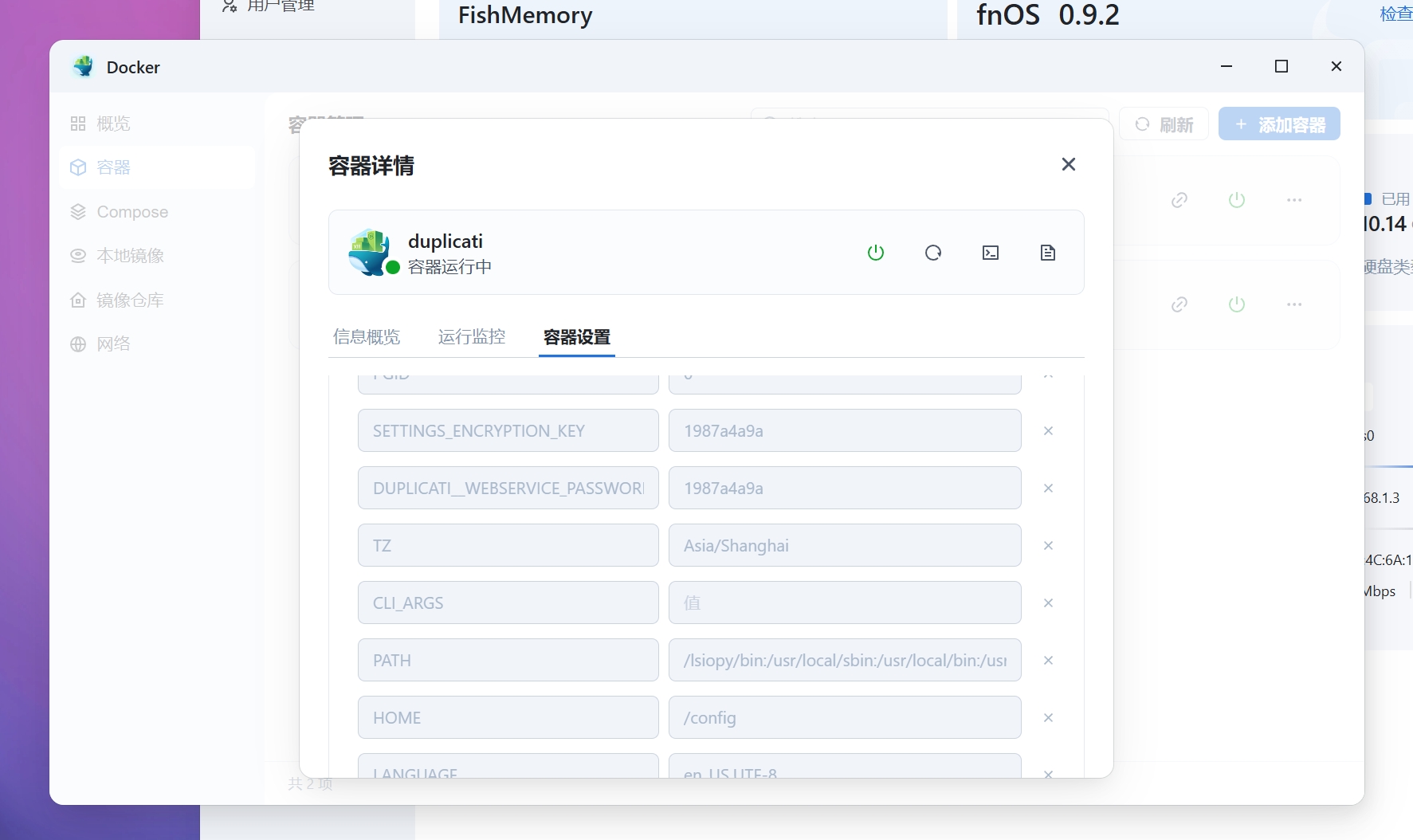Remove the DUPLICATI__WEBSERVICE_PASSWORD variable
Screen dimensions: 1413x840
pos(1049,489)
